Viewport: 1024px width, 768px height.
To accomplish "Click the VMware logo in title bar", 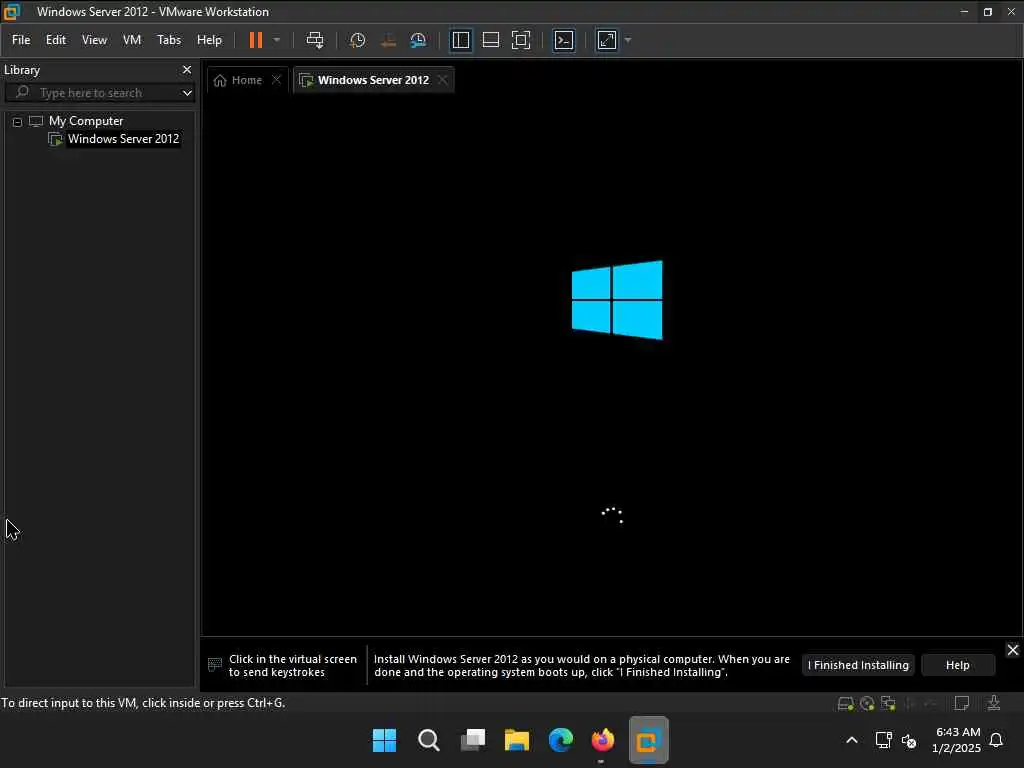I will (12, 12).
